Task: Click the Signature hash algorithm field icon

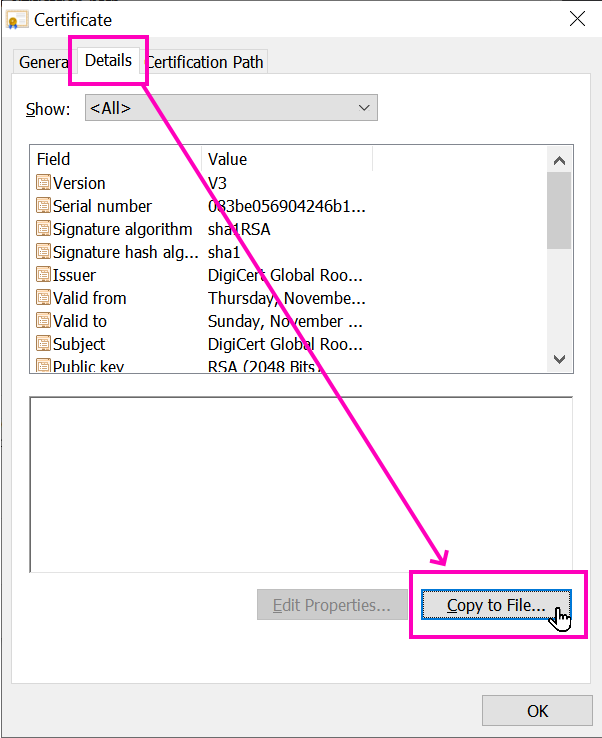Action: point(43,252)
